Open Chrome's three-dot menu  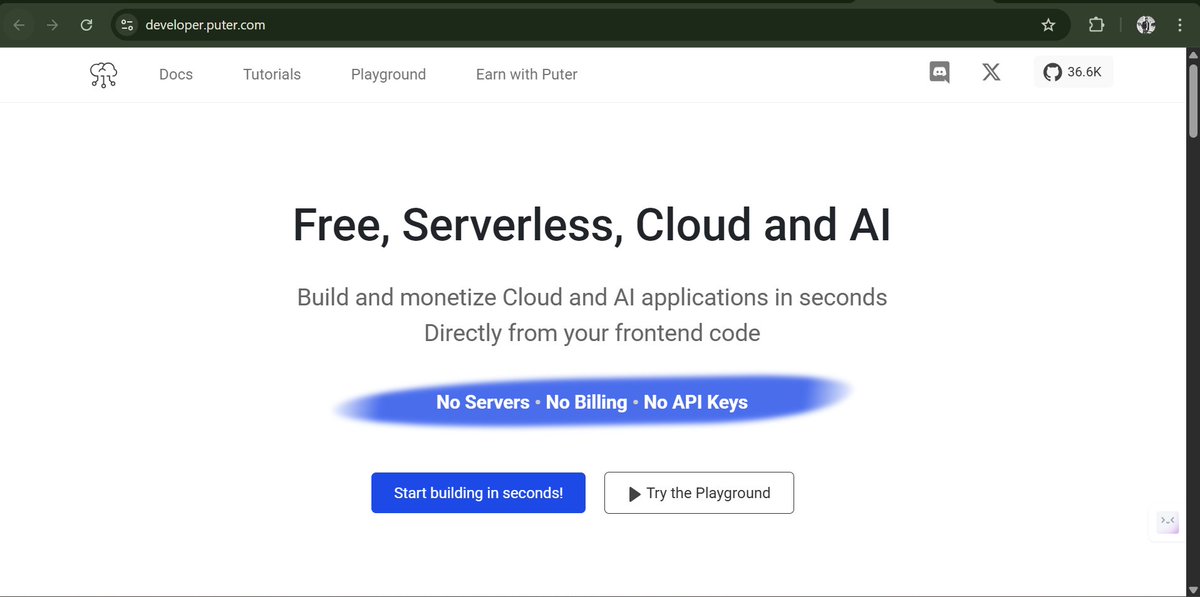(1180, 24)
